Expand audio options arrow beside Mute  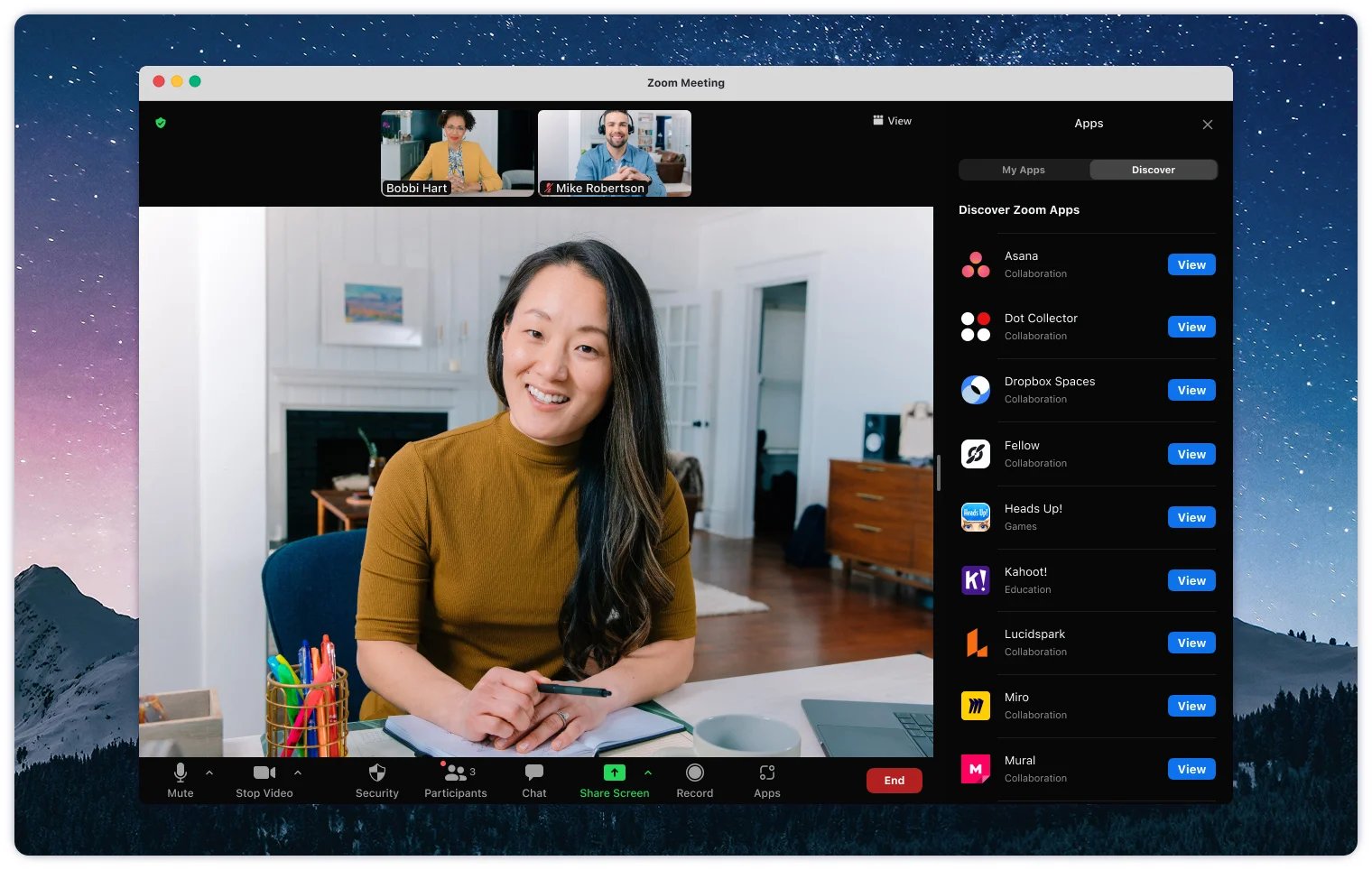pyautogui.click(x=209, y=773)
